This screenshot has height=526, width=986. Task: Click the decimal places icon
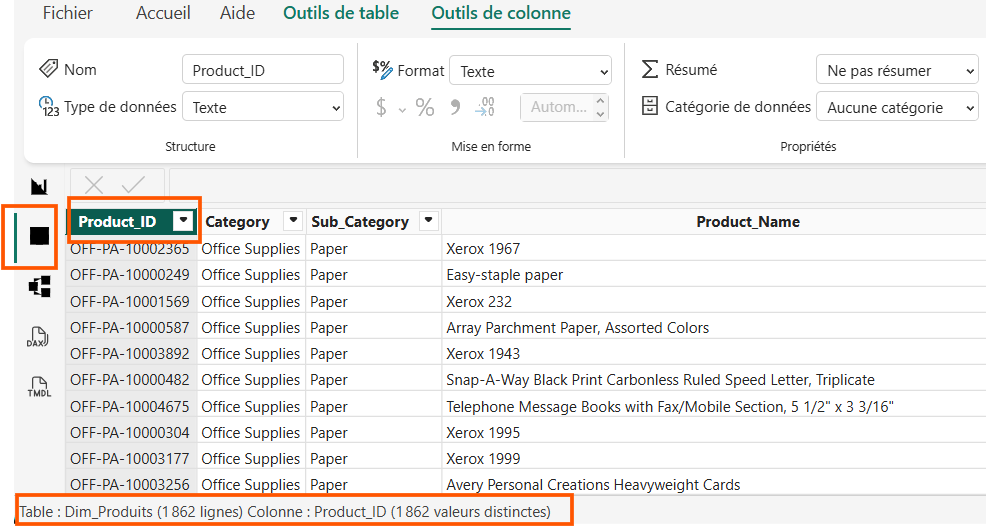(x=485, y=107)
